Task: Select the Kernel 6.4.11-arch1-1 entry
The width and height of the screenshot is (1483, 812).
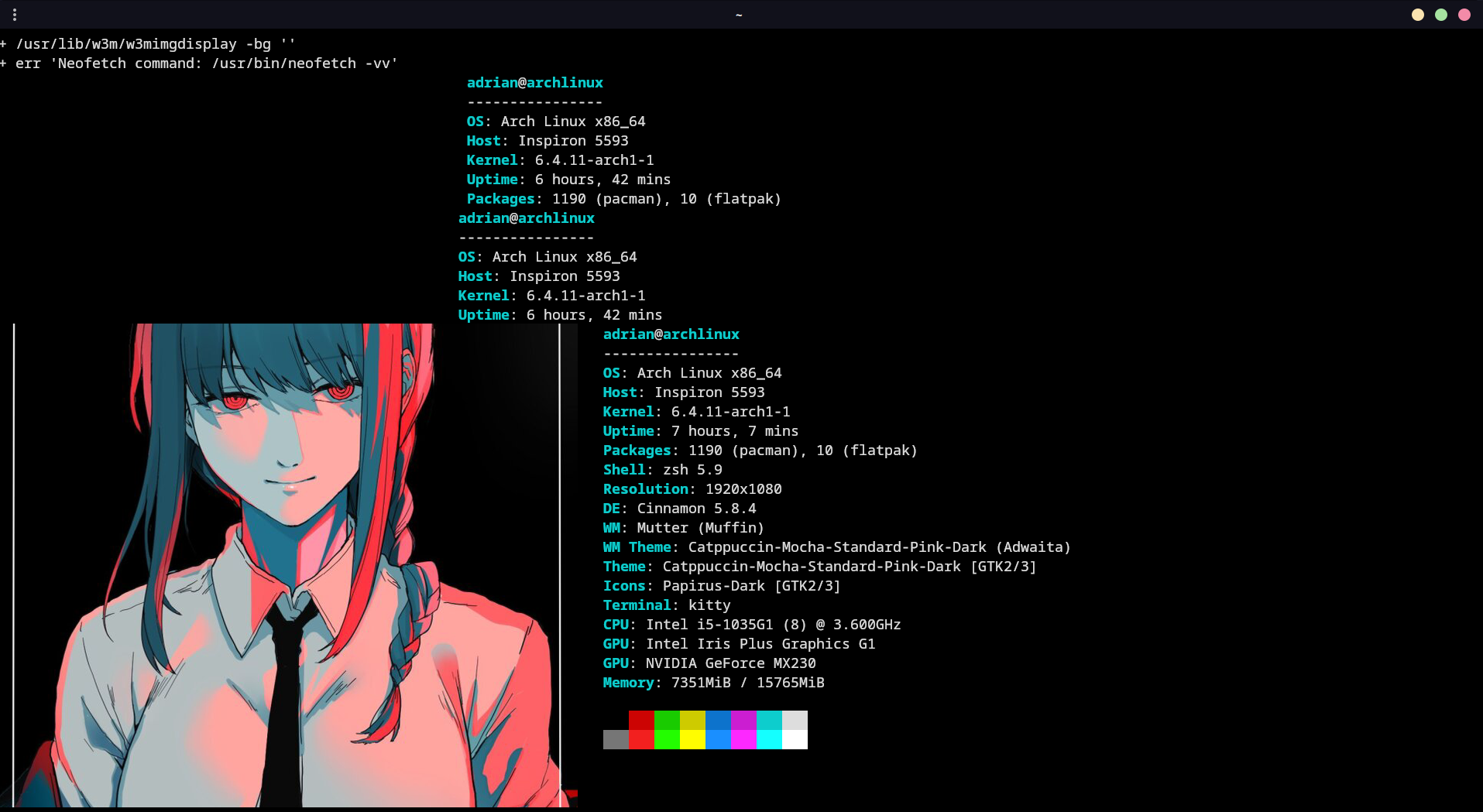Action: [695, 411]
